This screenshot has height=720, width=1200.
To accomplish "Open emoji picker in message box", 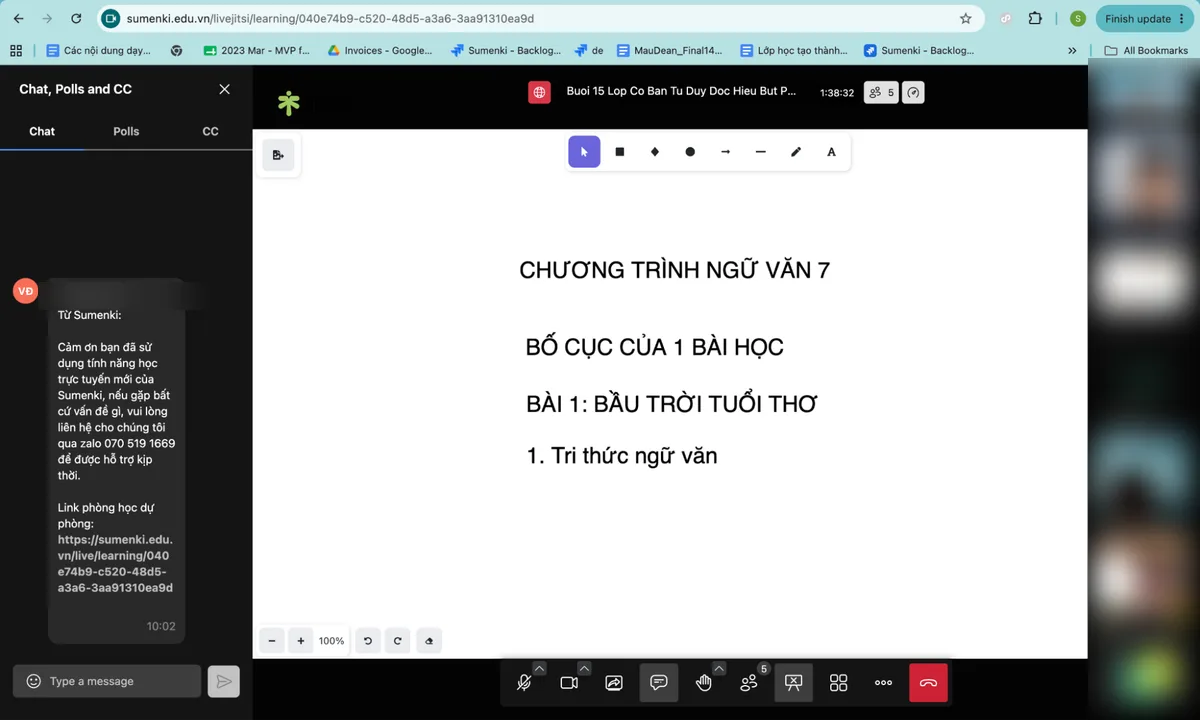I will 33,681.
